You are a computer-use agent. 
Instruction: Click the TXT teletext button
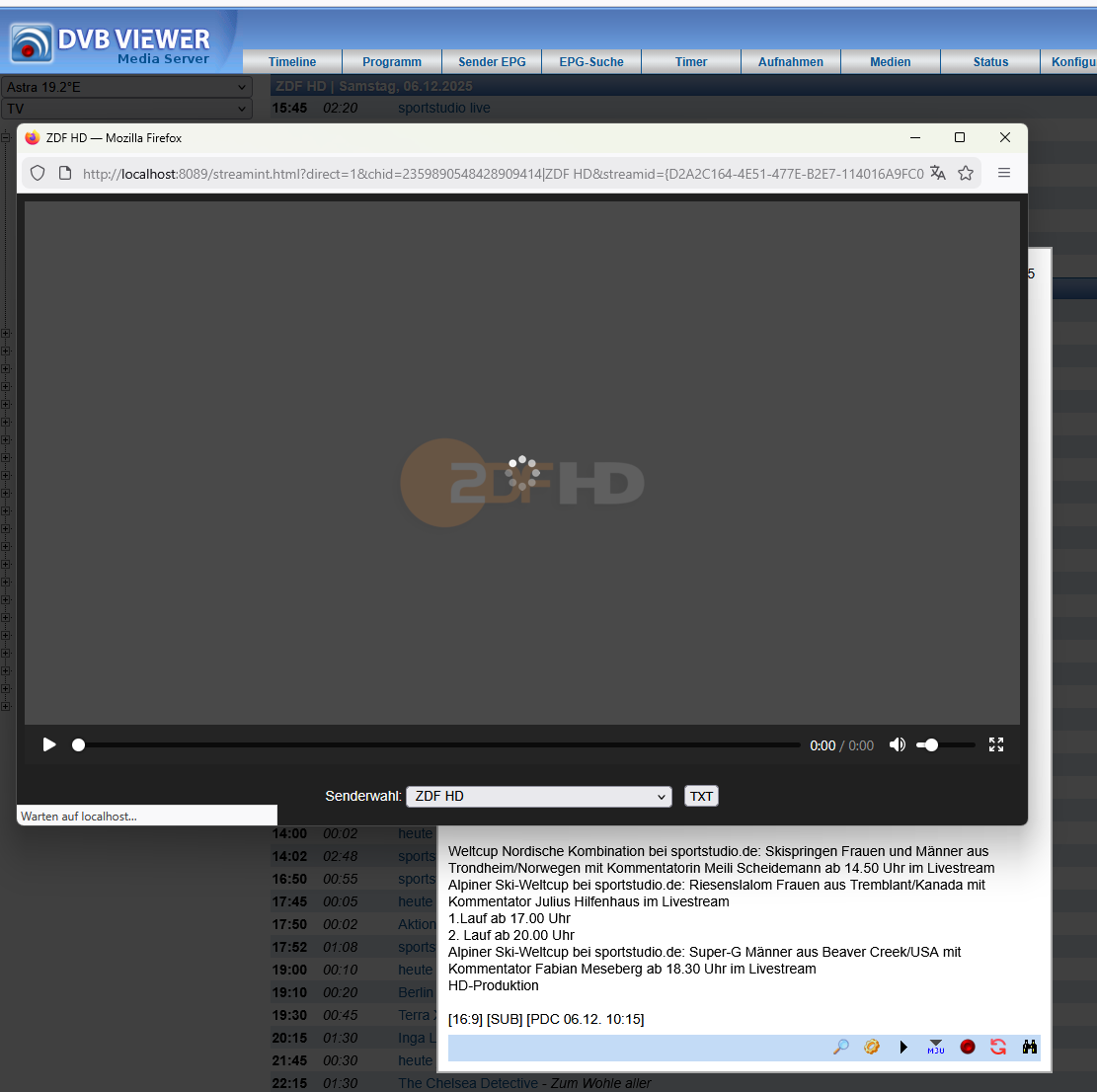click(701, 797)
